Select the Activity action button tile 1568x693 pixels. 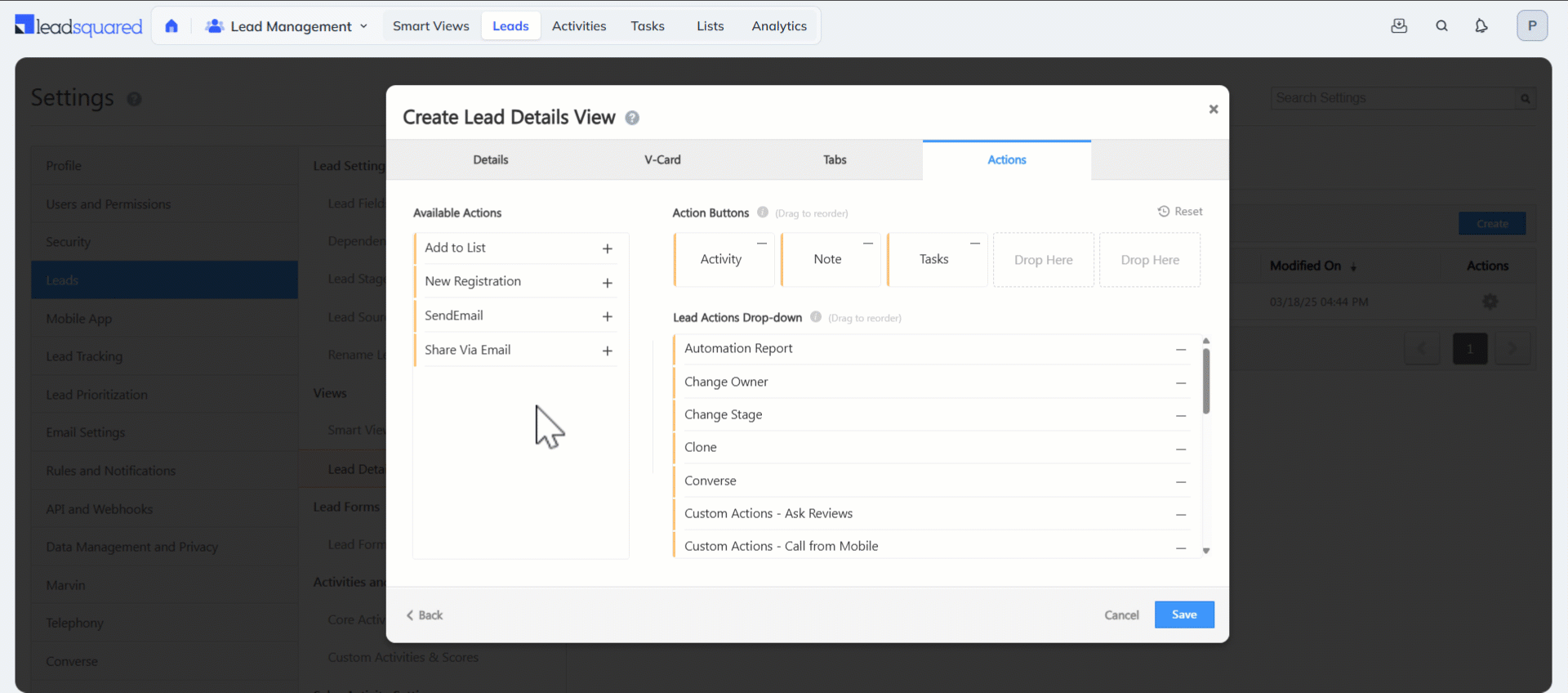724,260
